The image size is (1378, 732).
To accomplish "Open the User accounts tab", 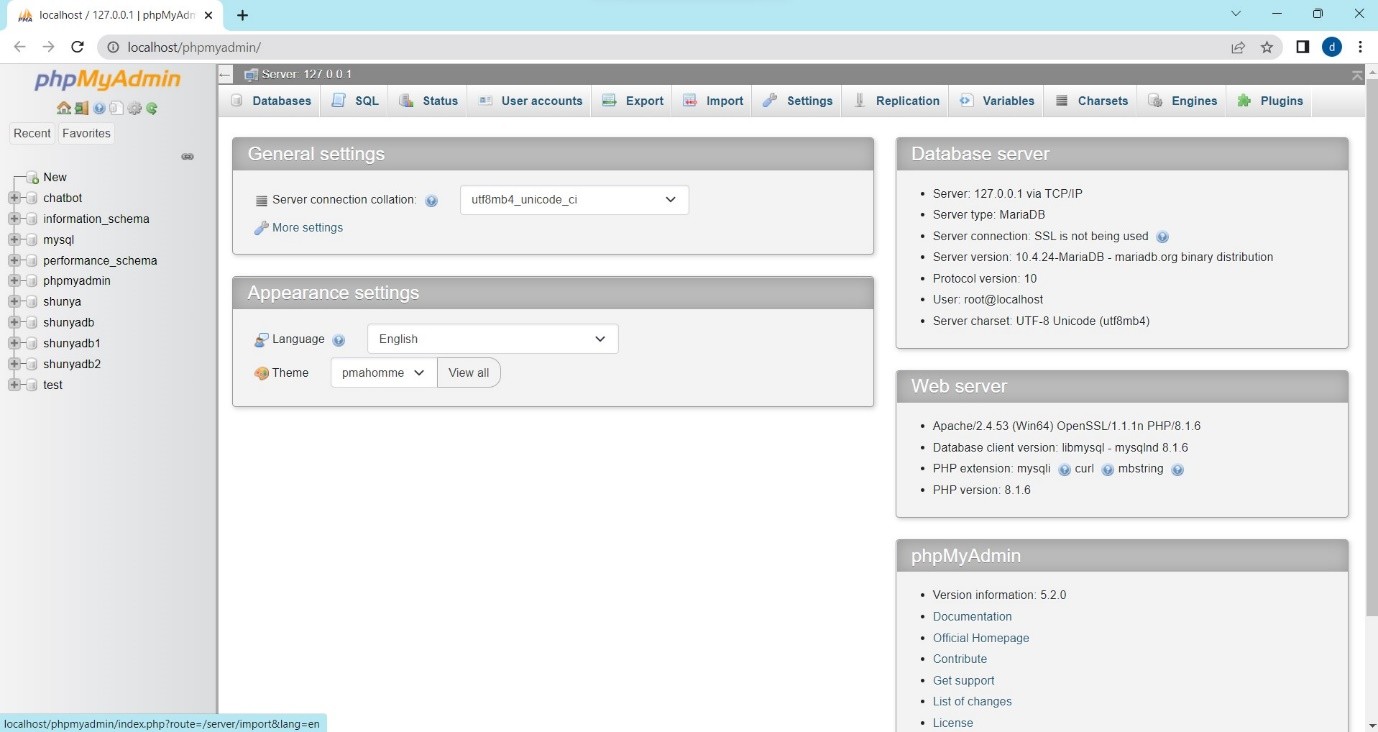I will (530, 101).
